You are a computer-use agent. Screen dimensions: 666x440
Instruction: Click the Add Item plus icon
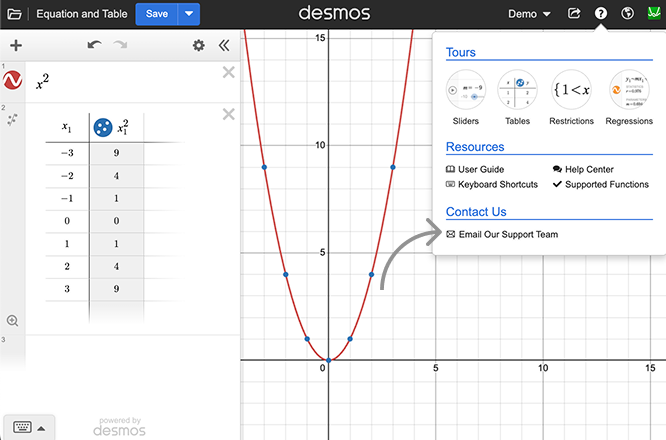tap(16, 45)
